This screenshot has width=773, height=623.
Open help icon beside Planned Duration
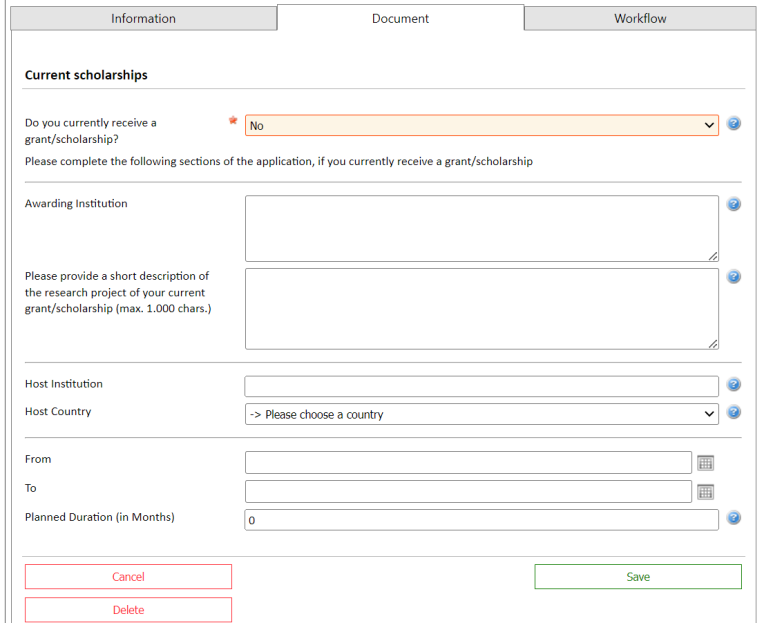[x=734, y=518]
